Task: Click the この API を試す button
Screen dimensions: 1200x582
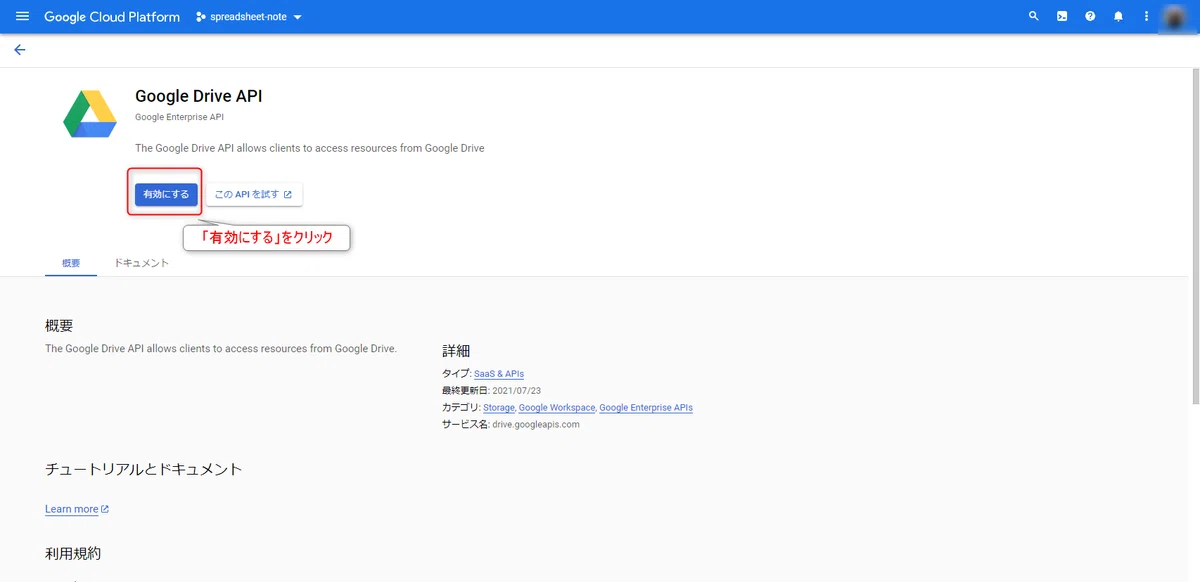Action: coord(254,194)
